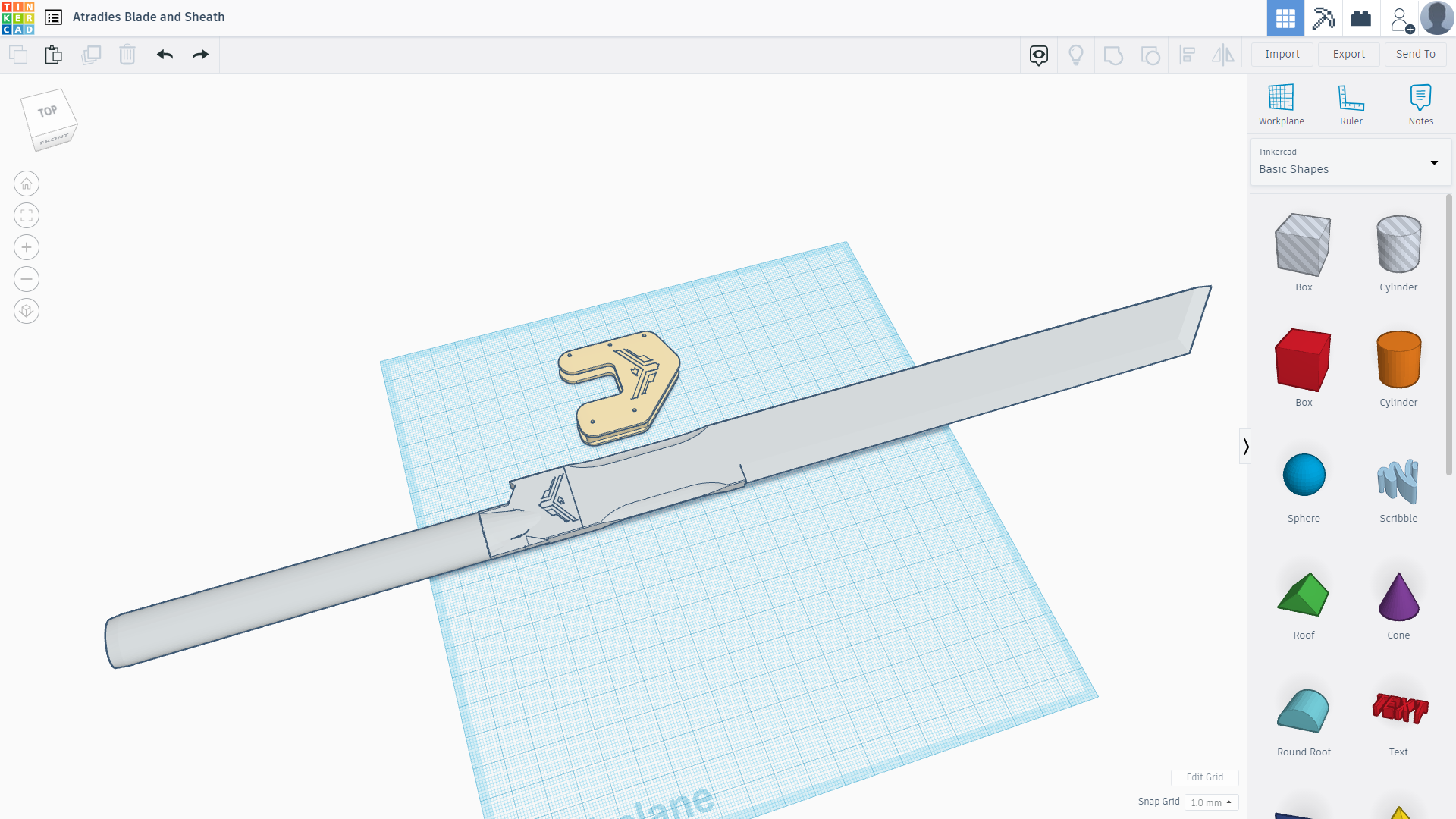Click the Fit all in view icon
This screenshot has height=819, width=1456.
click(27, 215)
